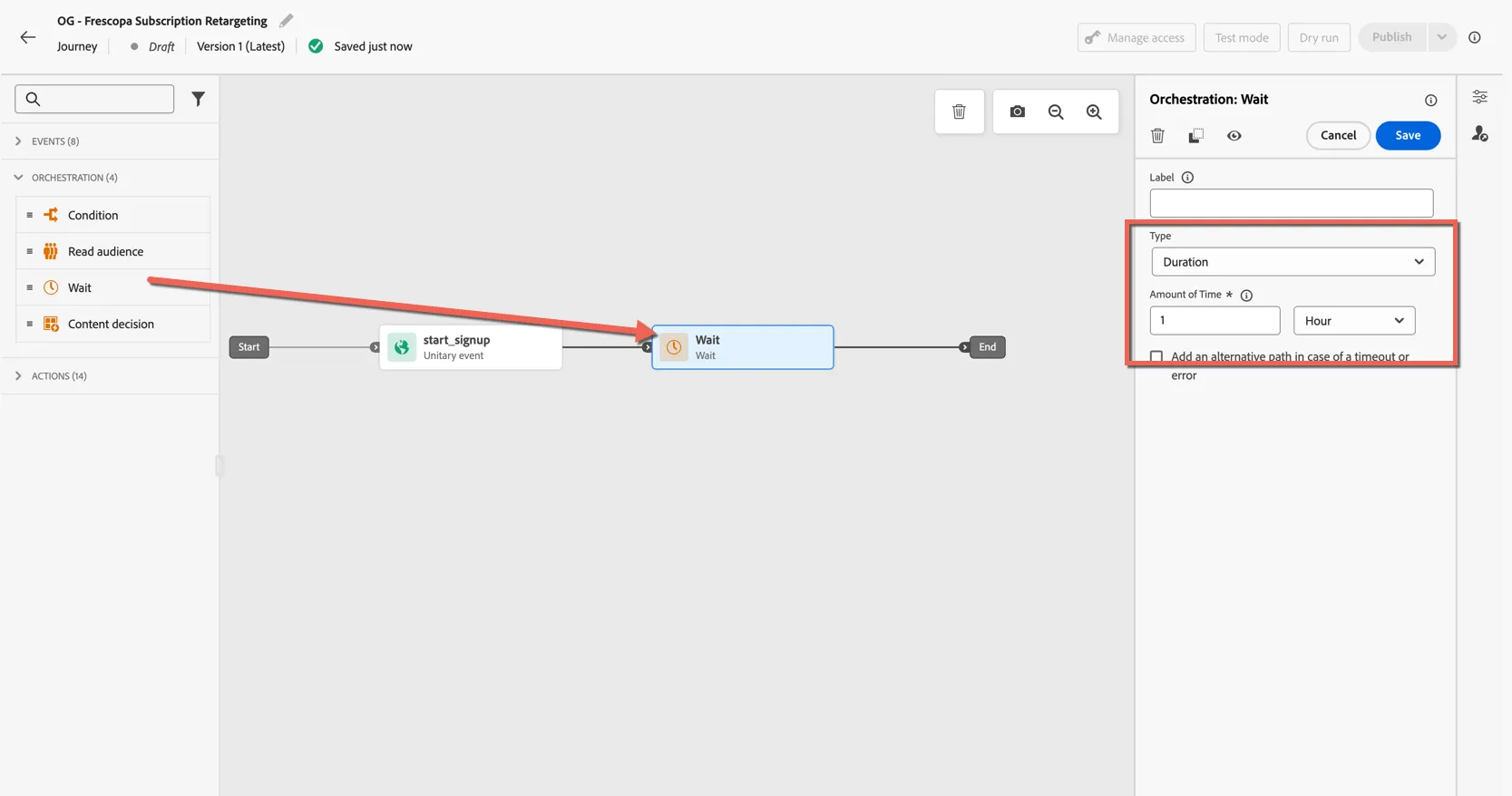Select Content decision in orchestration palette
This screenshot has height=796, width=1512.
113,324
